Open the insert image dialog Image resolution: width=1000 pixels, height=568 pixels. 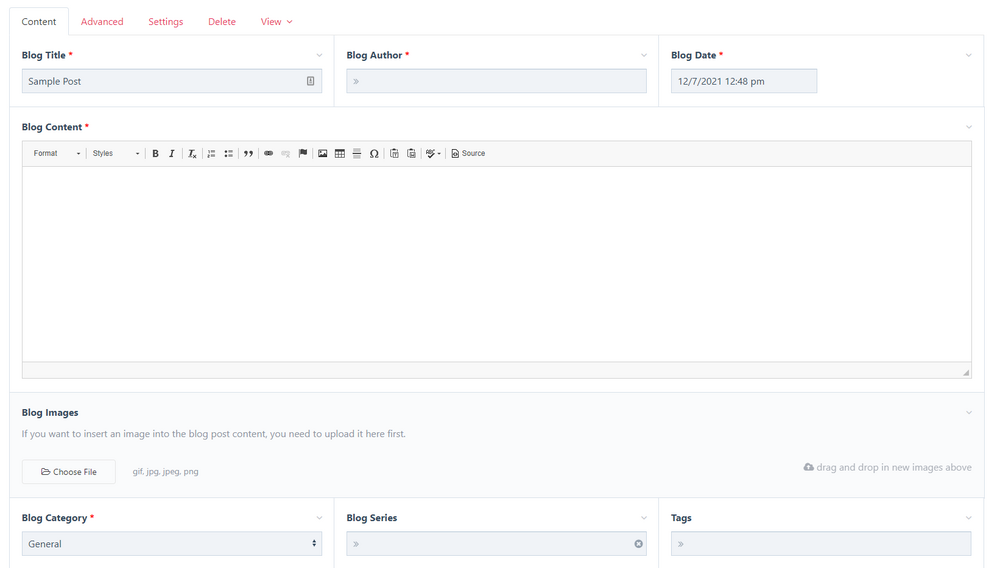[x=323, y=154]
